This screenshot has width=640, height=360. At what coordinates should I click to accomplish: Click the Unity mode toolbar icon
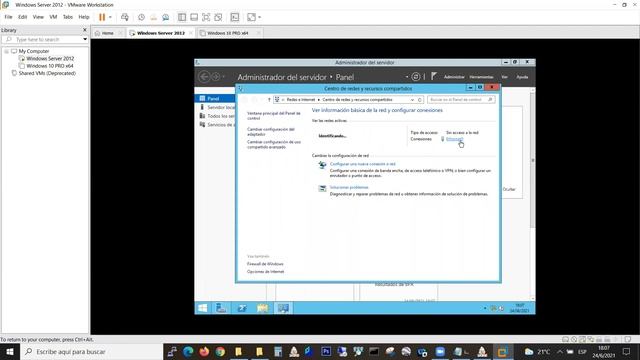coord(218,17)
